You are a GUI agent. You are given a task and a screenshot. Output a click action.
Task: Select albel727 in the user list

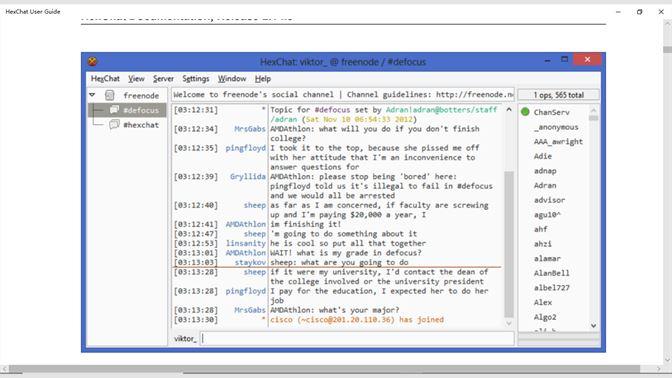[x=552, y=288]
